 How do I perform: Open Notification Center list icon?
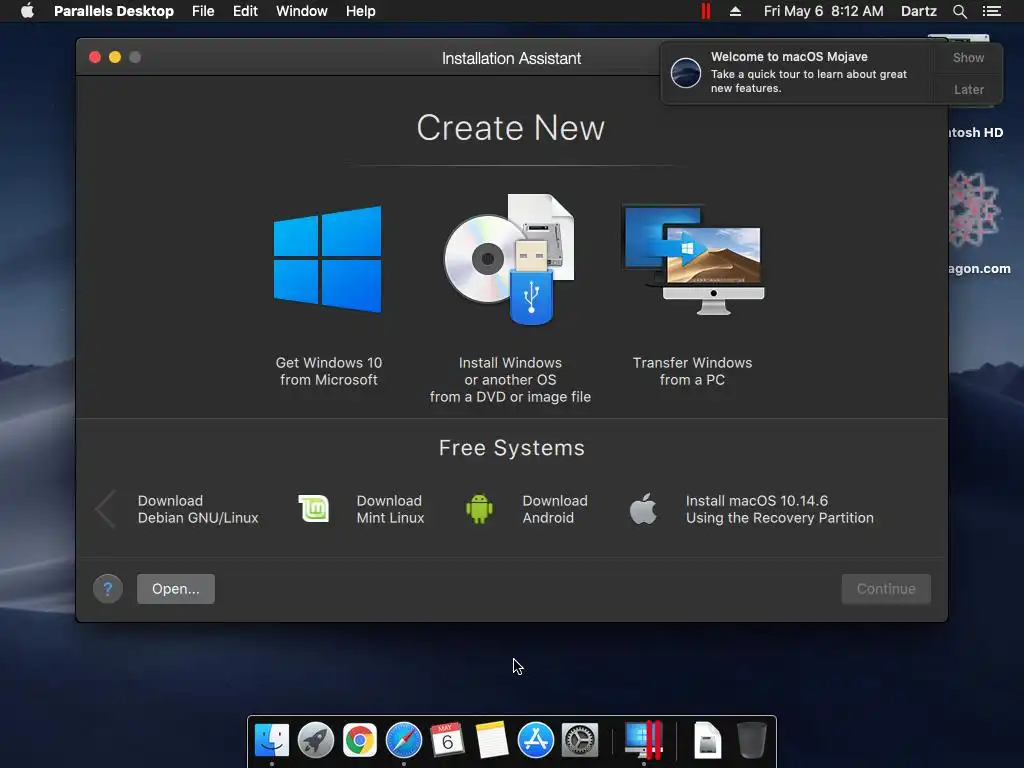tap(992, 11)
